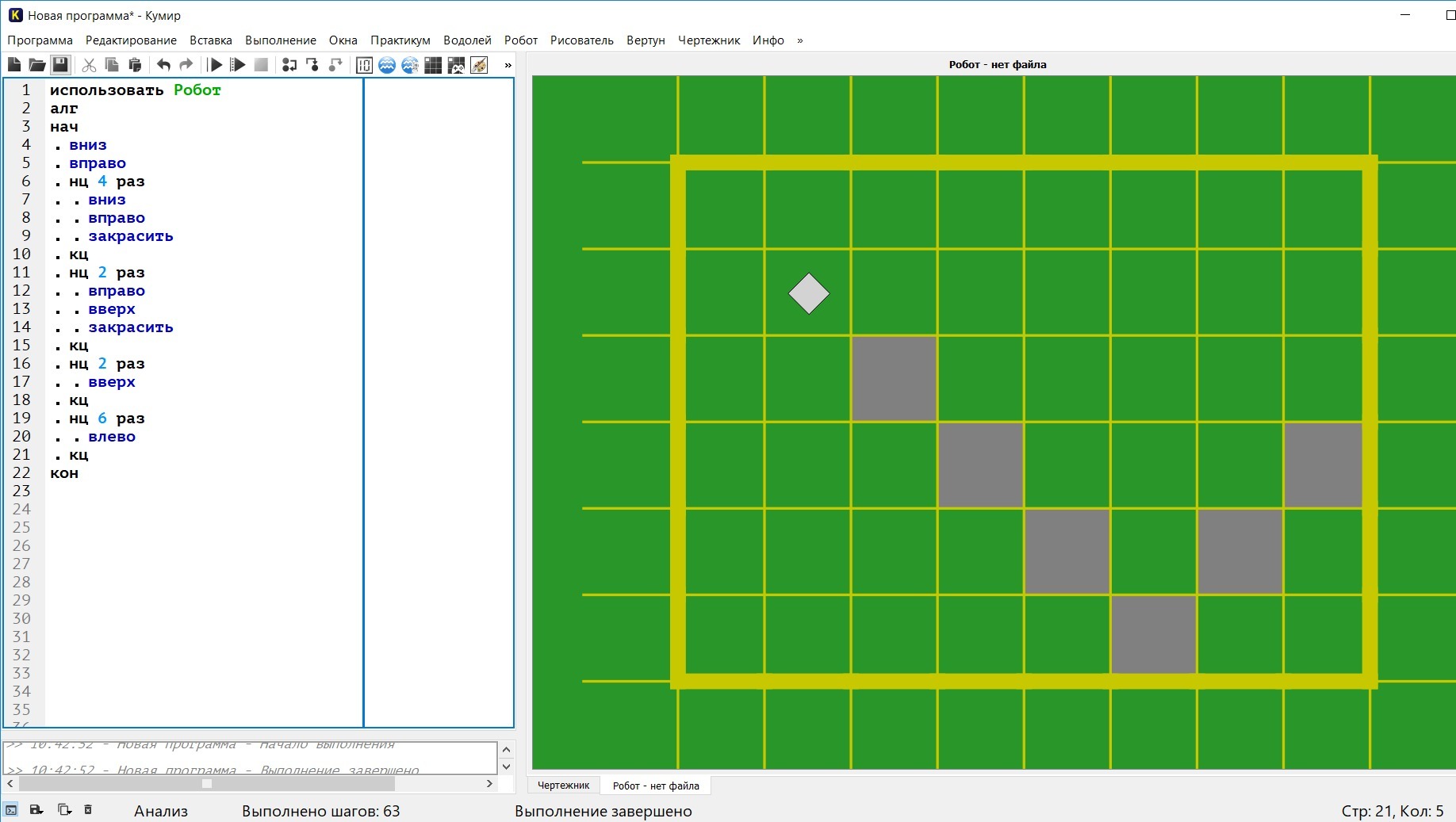Open the Risovatel paint palette icon
Image resolution: width=1456 pixels, height=822 pixels.
pyautogui.click(x=479, y=65)
